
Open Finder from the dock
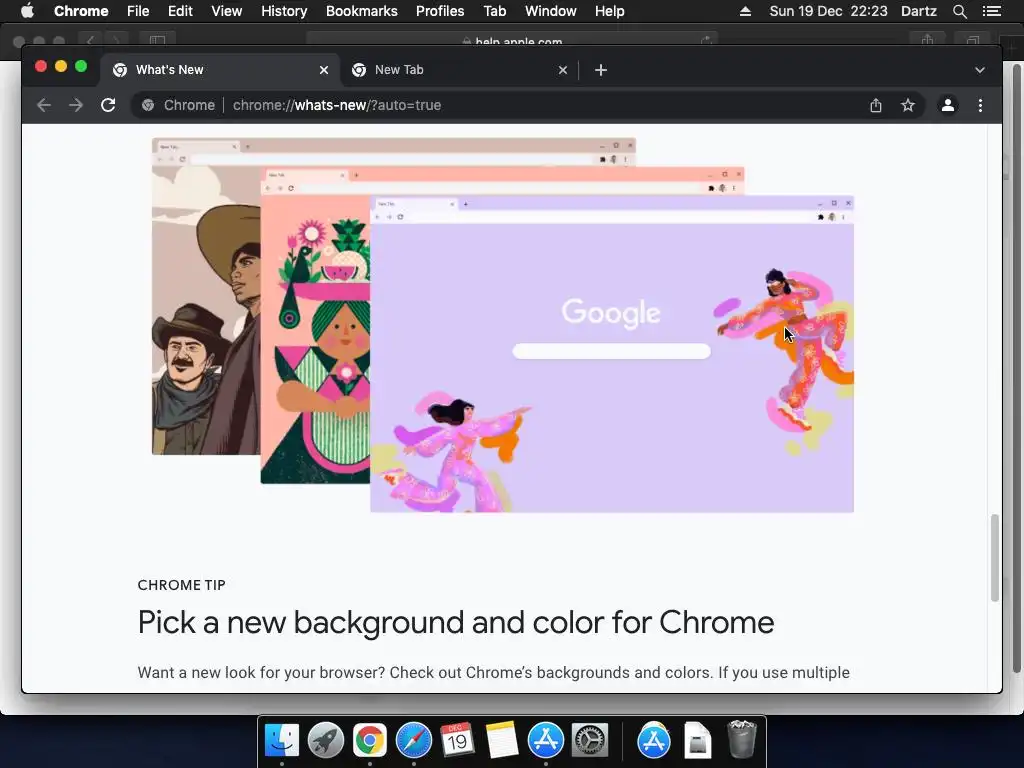click(x=282, y=741)
